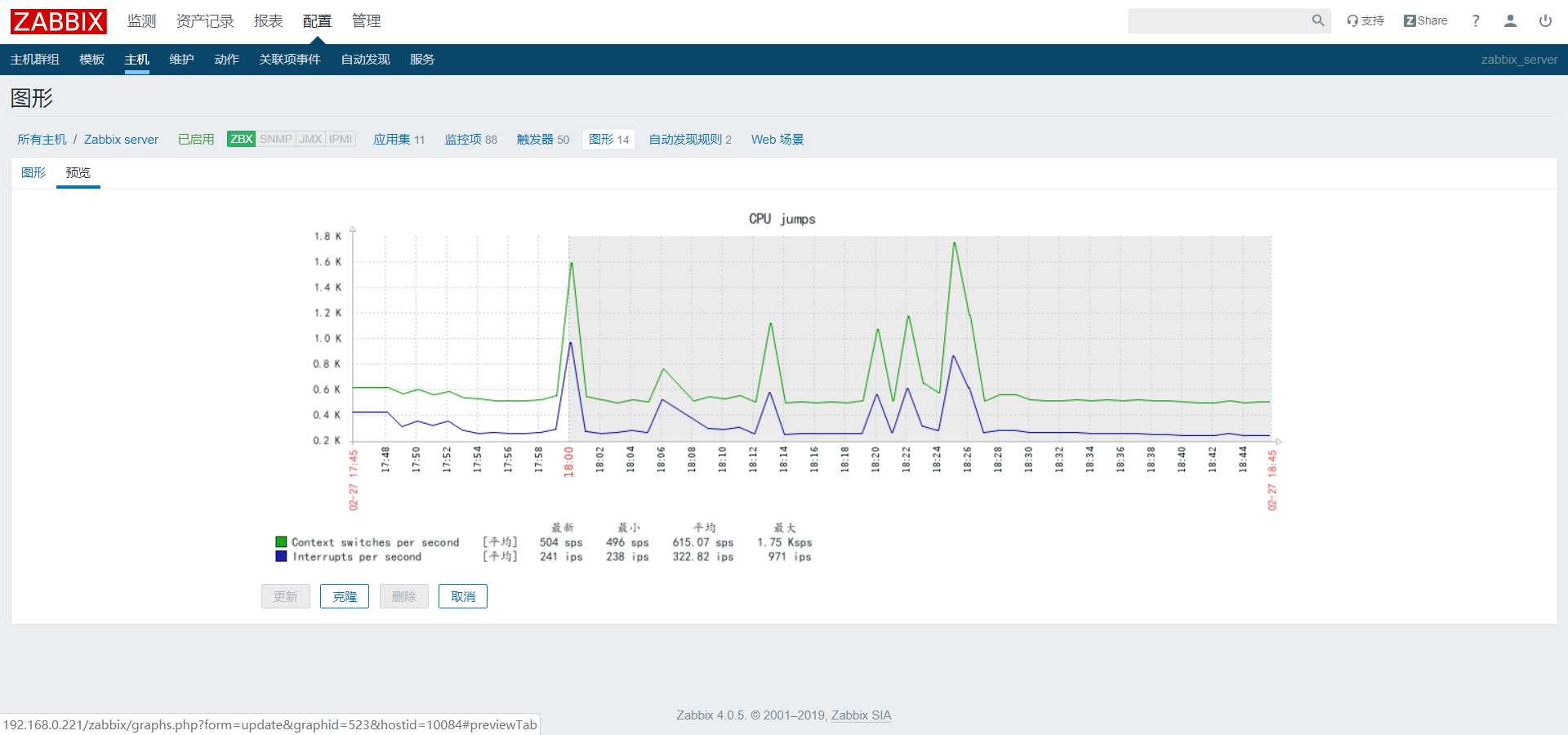The width and height of the screenshot is (1568, 735).
Task: Switch to the 图形 form tab
Action: [x=33, y=173]
